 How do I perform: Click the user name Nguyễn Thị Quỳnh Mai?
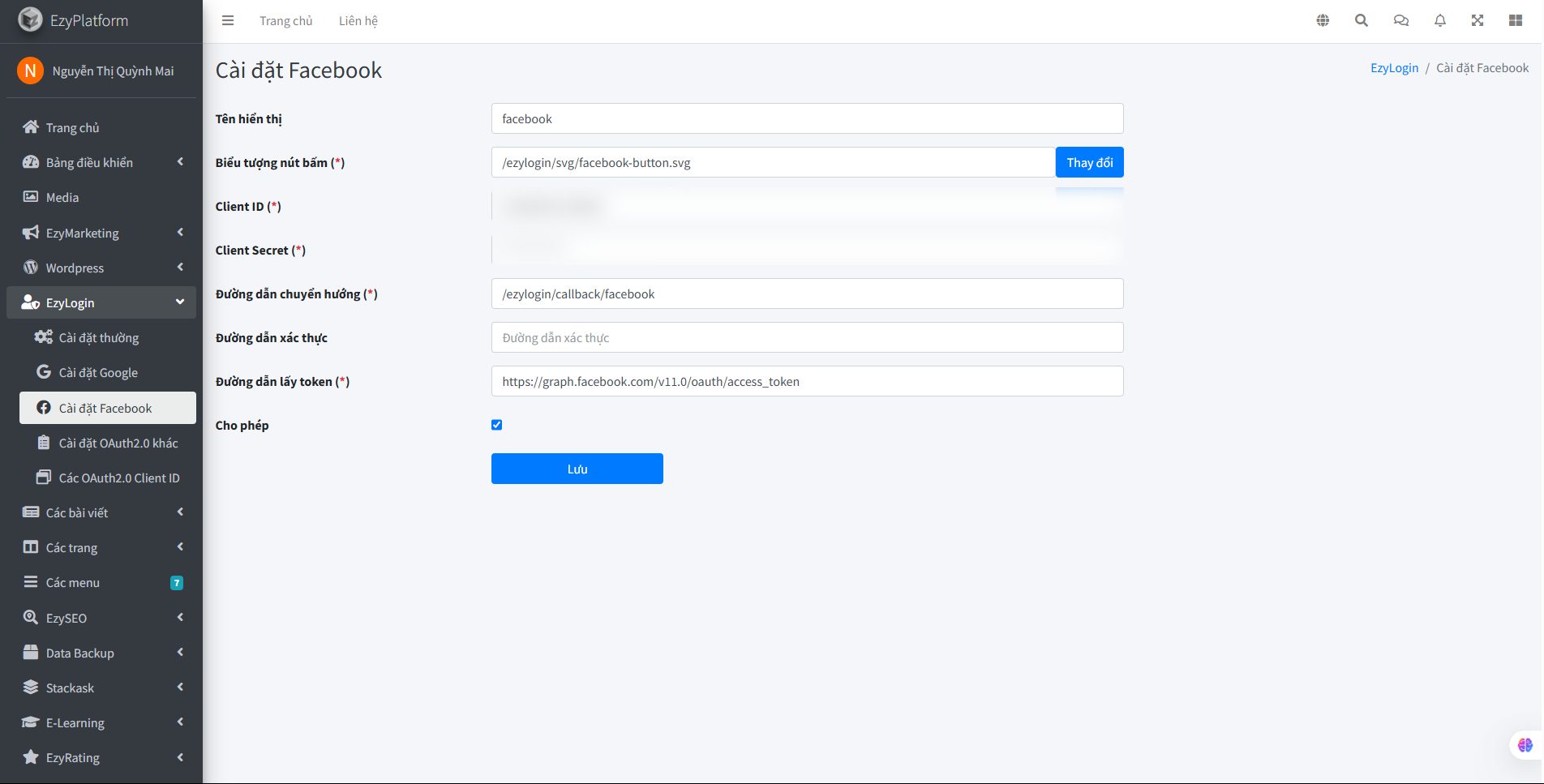(x=113, y=71)
